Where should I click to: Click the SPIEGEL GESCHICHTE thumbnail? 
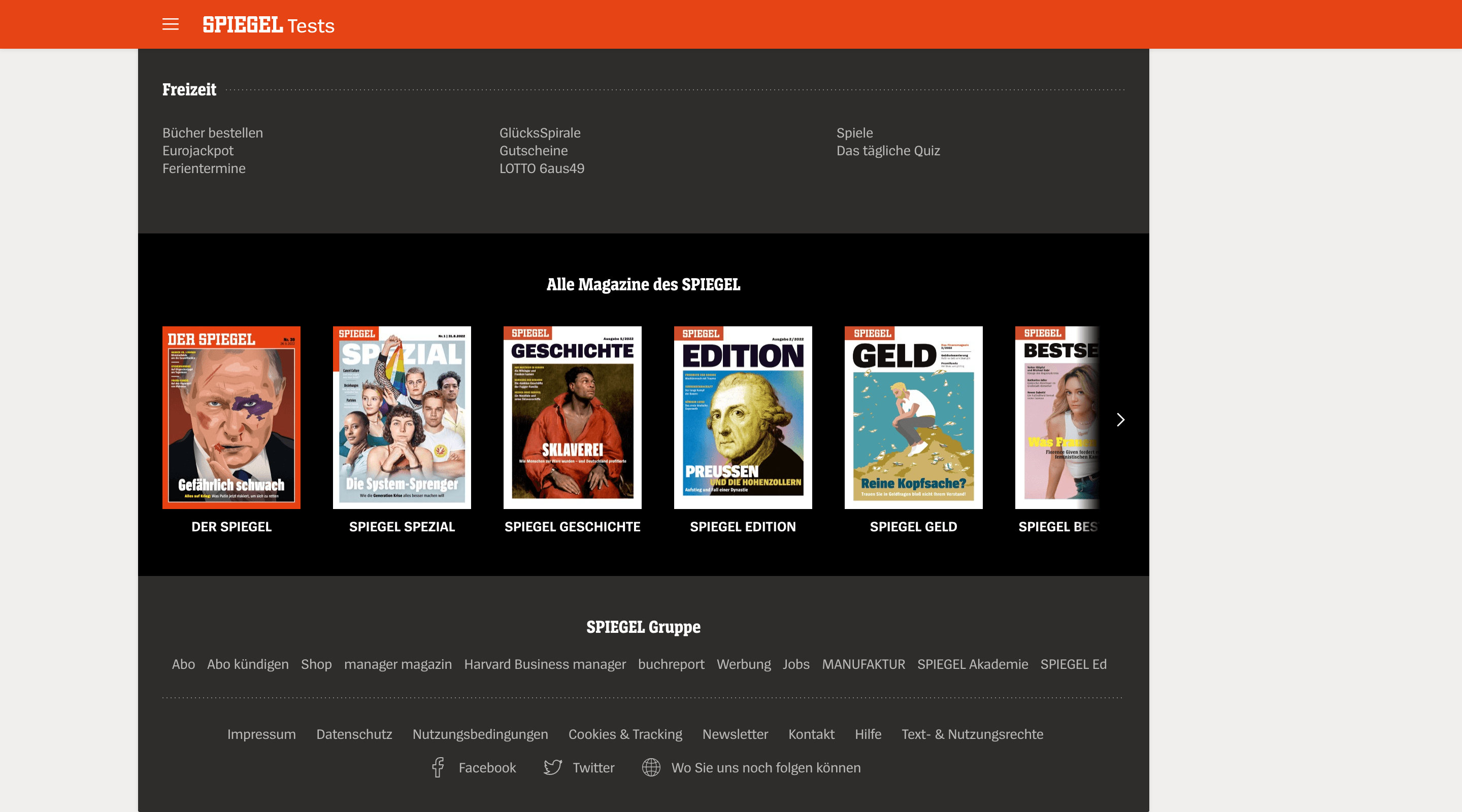click(572, 417)
